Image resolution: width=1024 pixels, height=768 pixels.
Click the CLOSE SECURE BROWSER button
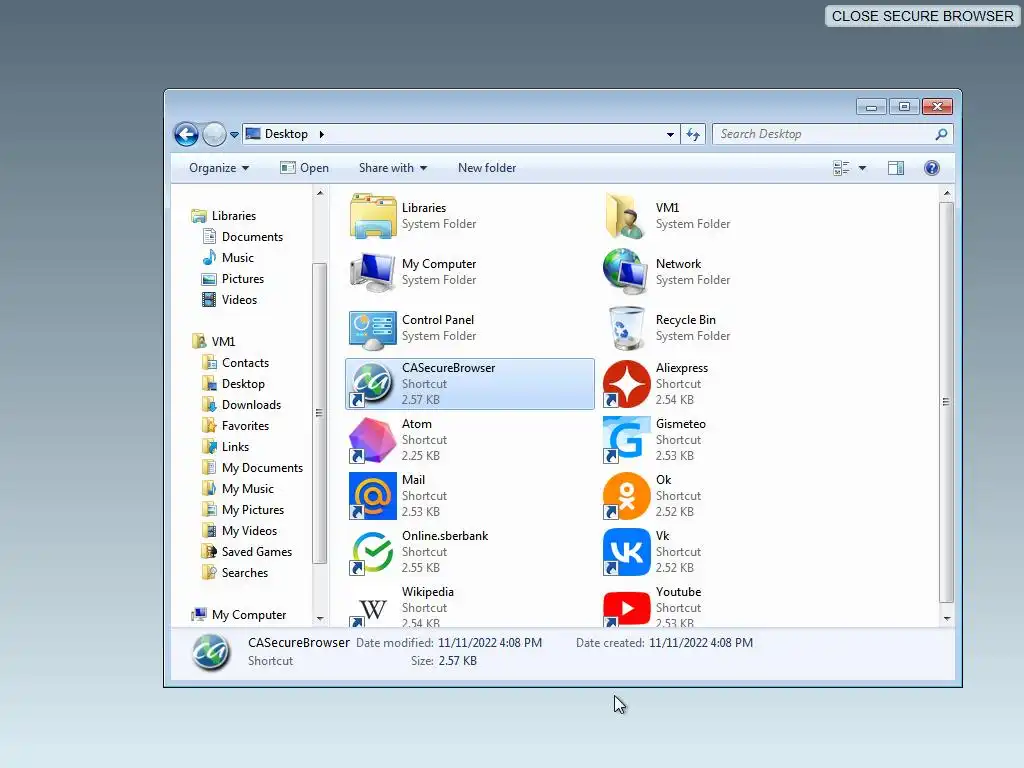(922, 16)
